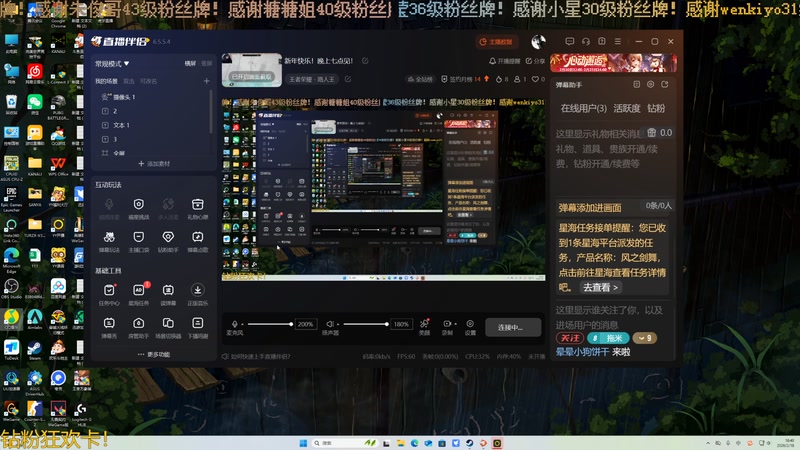Click the 180% speaker volume field
This screenshot has width=800, height=450.
[401, 324]
